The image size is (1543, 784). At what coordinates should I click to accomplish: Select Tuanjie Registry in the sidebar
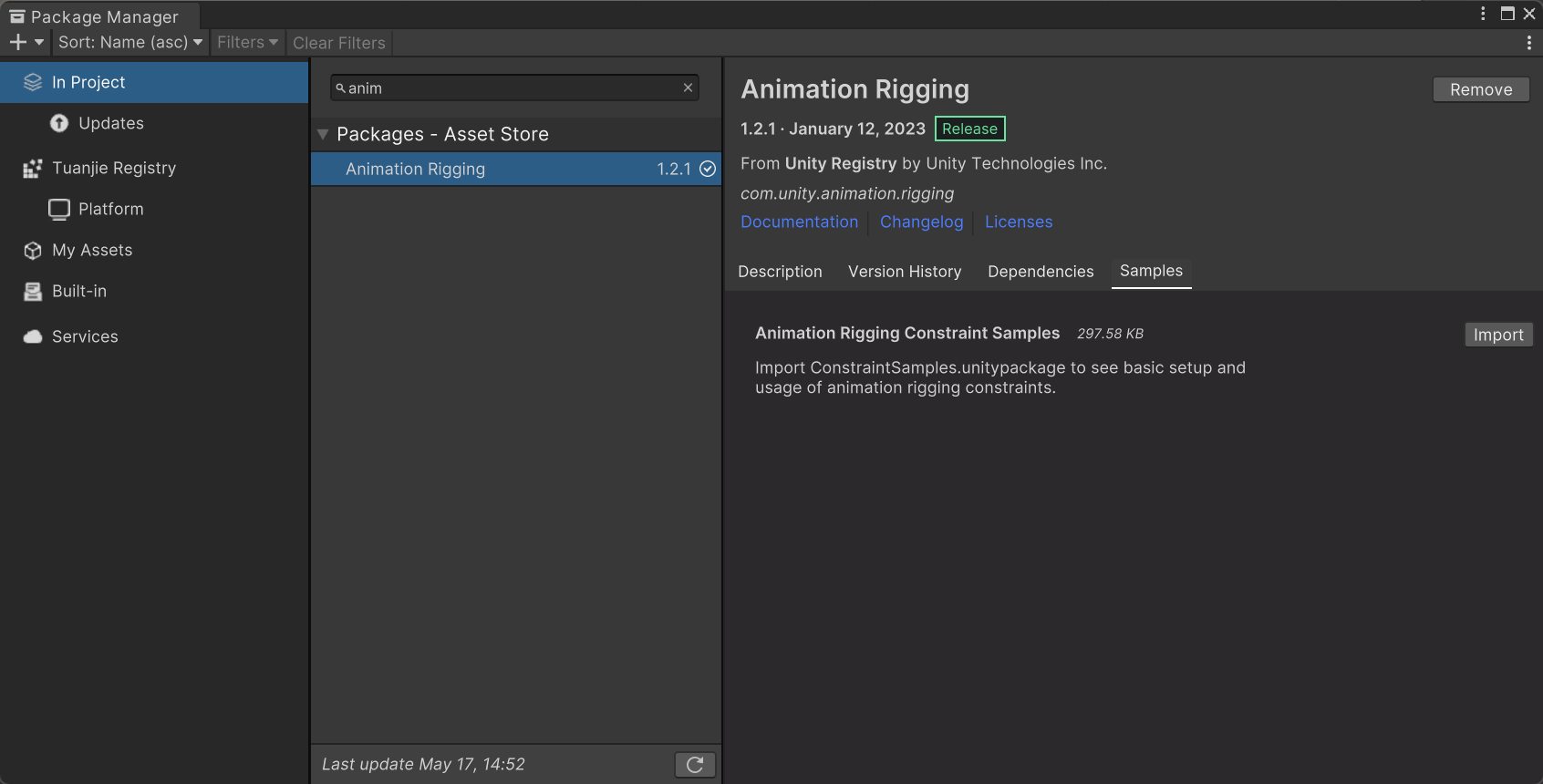[x=154, y=168]
